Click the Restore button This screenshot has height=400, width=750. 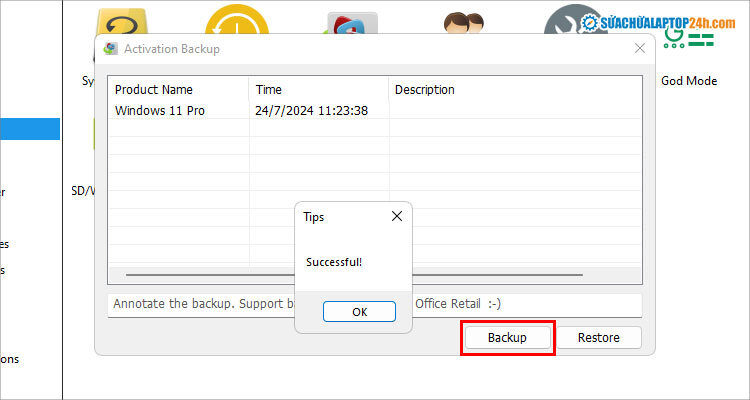(598, 337)
